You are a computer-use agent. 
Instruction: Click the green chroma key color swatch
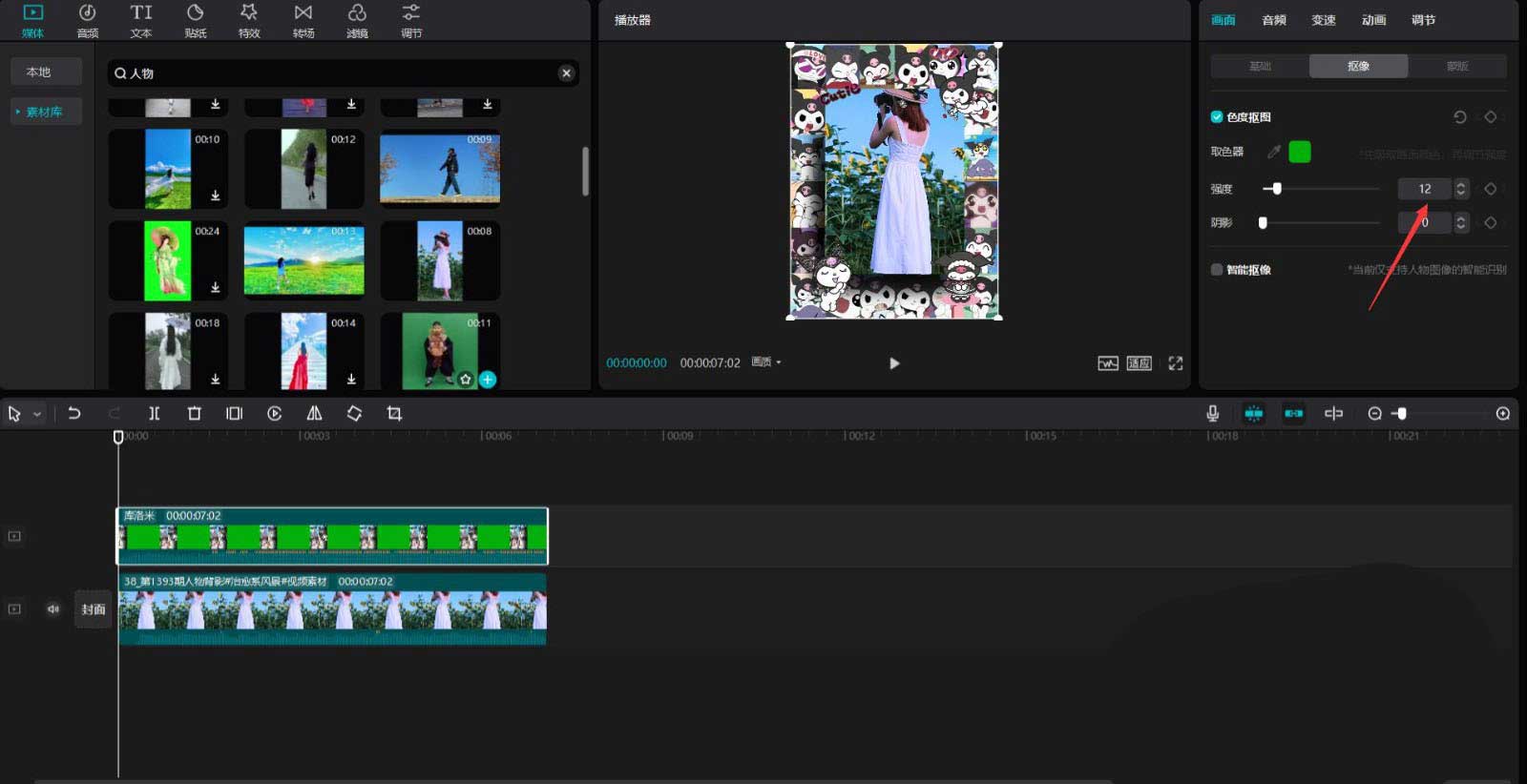click(x=1300, y=152)
